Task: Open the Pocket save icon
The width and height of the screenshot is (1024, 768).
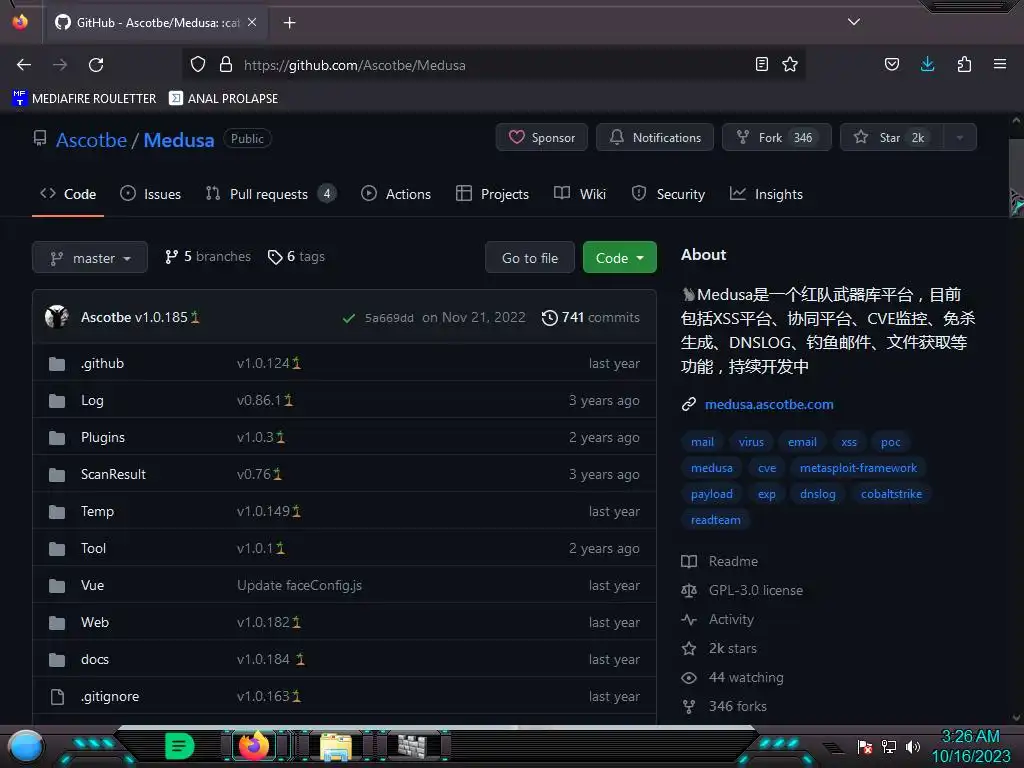Action: (x=891, y=64)
